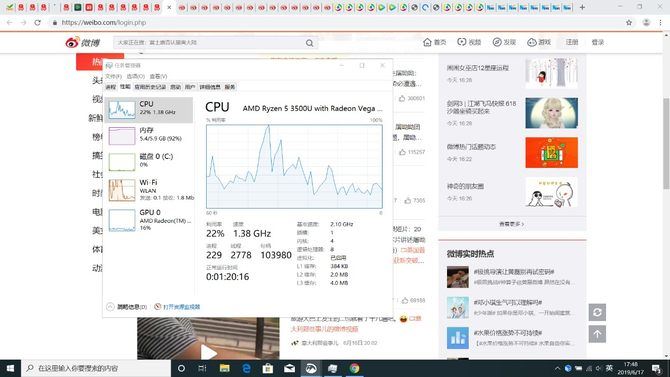Open Microsoft Store from taskbar
Screen dimensions: 670x377
pyautogui.click(x=268, y=368)
